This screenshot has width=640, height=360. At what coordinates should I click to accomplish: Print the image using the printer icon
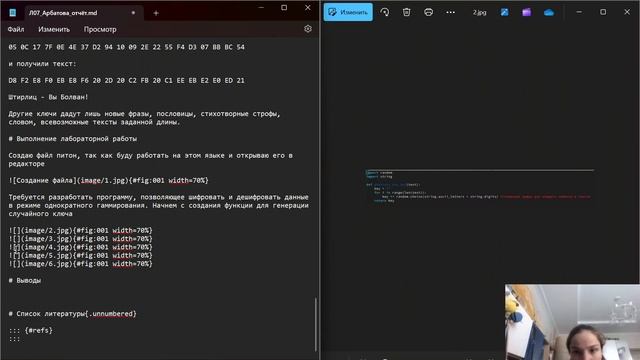(428, 12)
